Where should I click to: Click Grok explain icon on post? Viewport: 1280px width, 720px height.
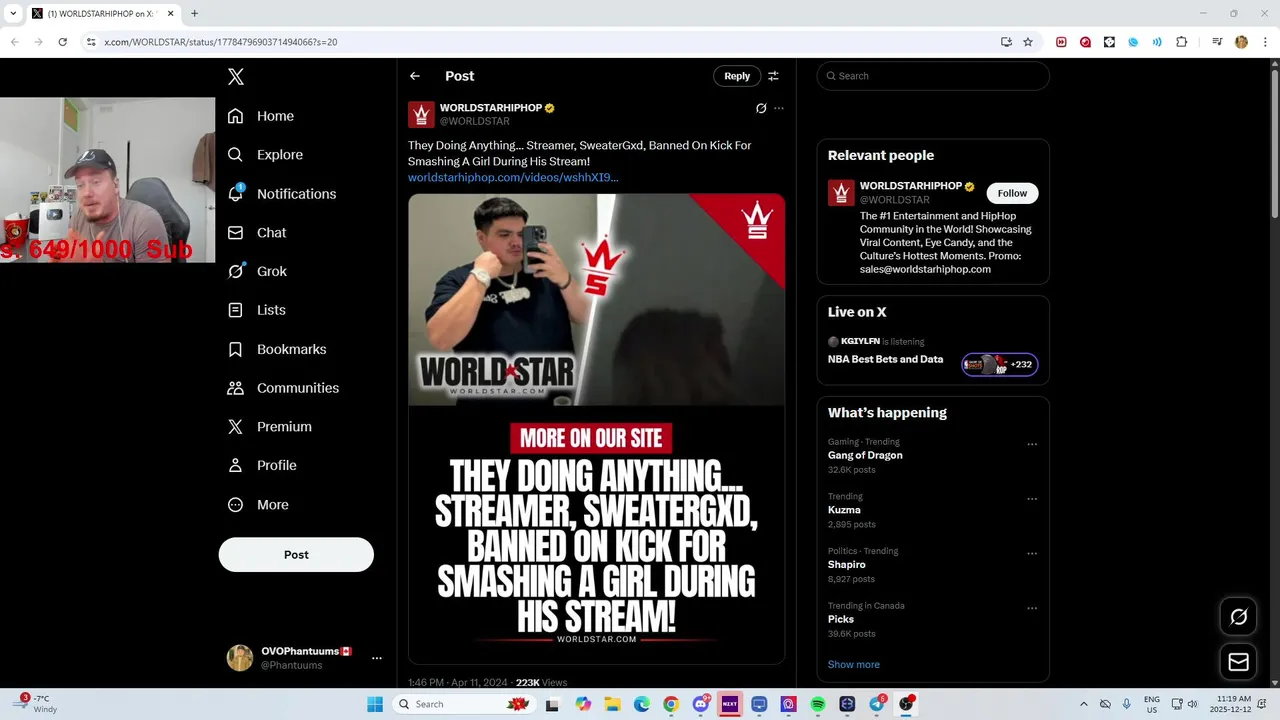tap(761, 108)
